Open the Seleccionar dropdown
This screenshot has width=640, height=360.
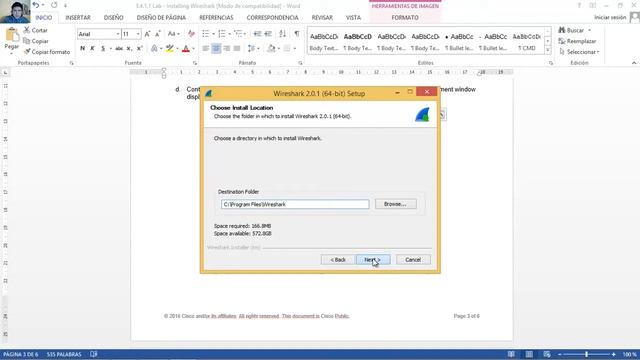pyautogui.click(x=579, y=52)
